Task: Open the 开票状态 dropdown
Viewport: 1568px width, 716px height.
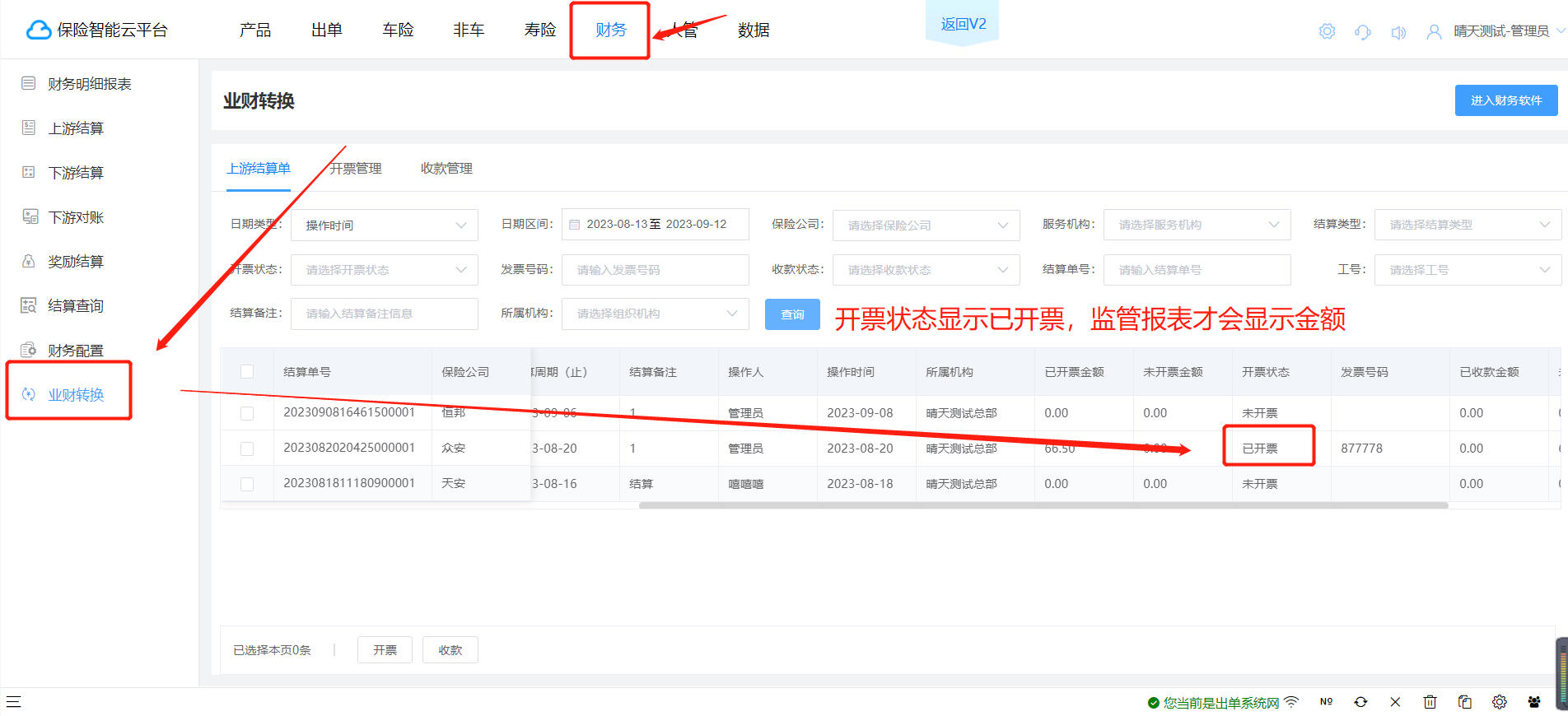Action: click(x=385, y=270)
